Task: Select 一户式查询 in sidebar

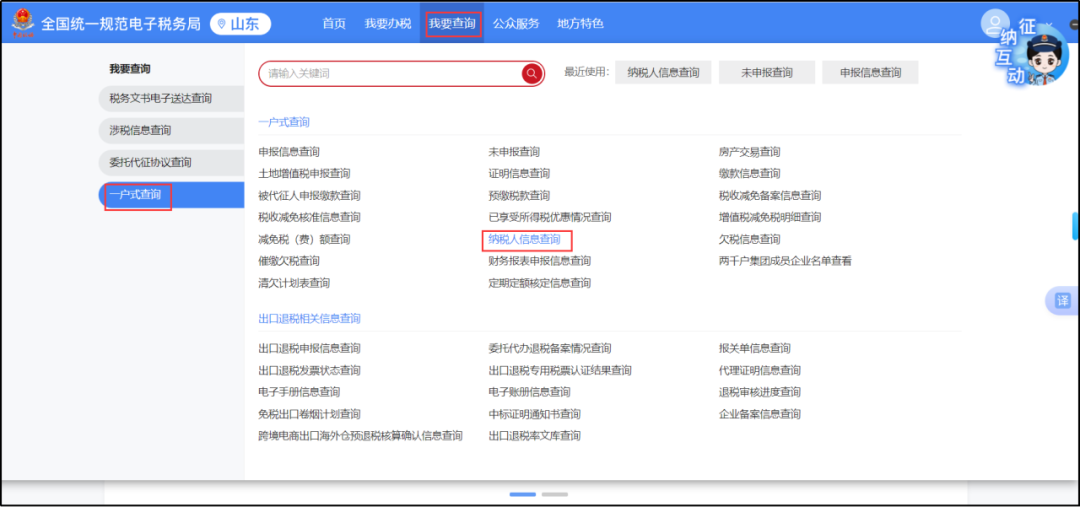Action: [x=172, y=195]
